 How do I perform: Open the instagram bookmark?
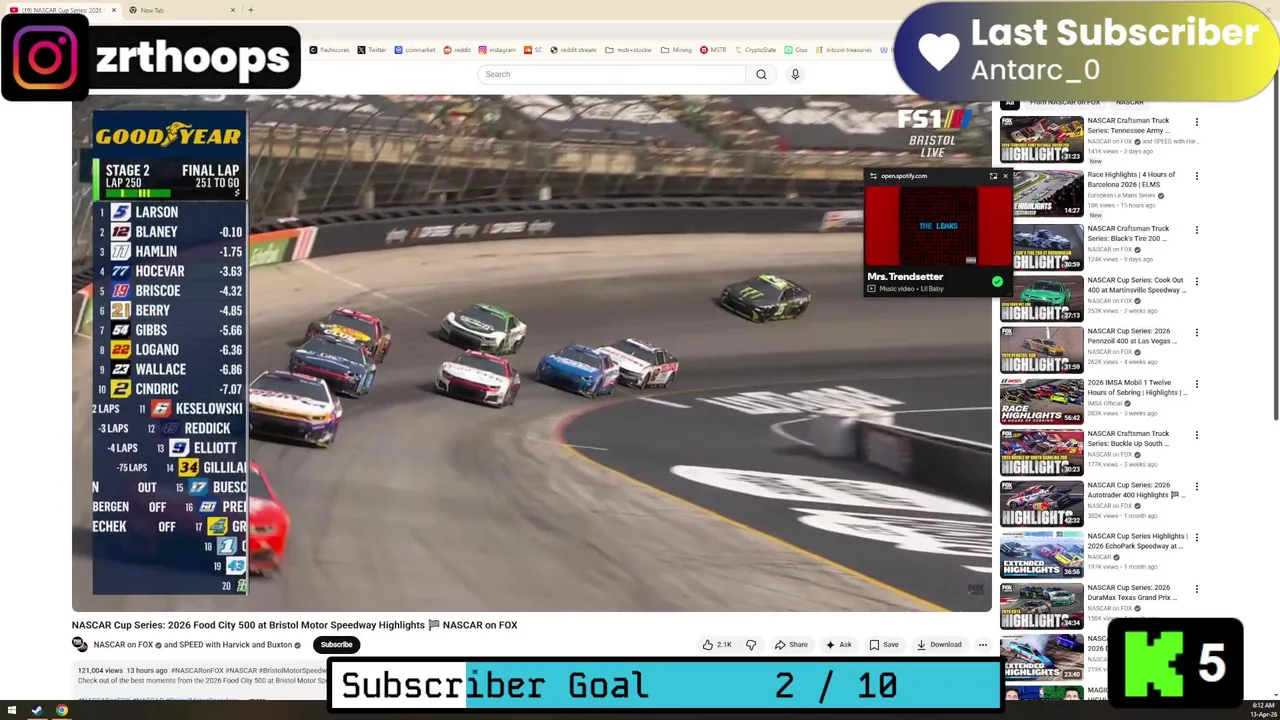tap(497, 50)
